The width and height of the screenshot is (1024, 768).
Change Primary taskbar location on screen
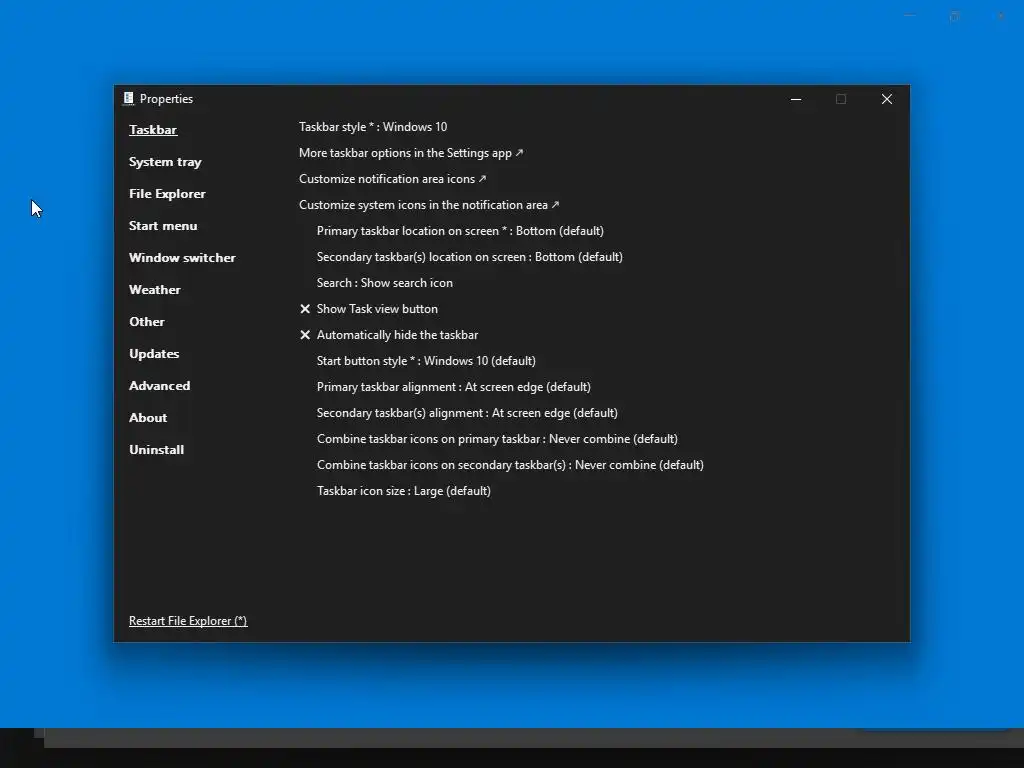[460, 231]
